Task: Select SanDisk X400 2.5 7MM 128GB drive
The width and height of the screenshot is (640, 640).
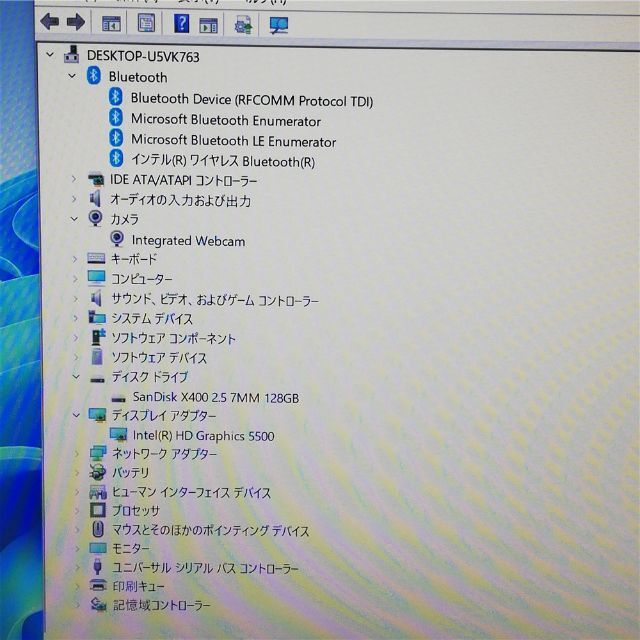Action: pos(216,397)
